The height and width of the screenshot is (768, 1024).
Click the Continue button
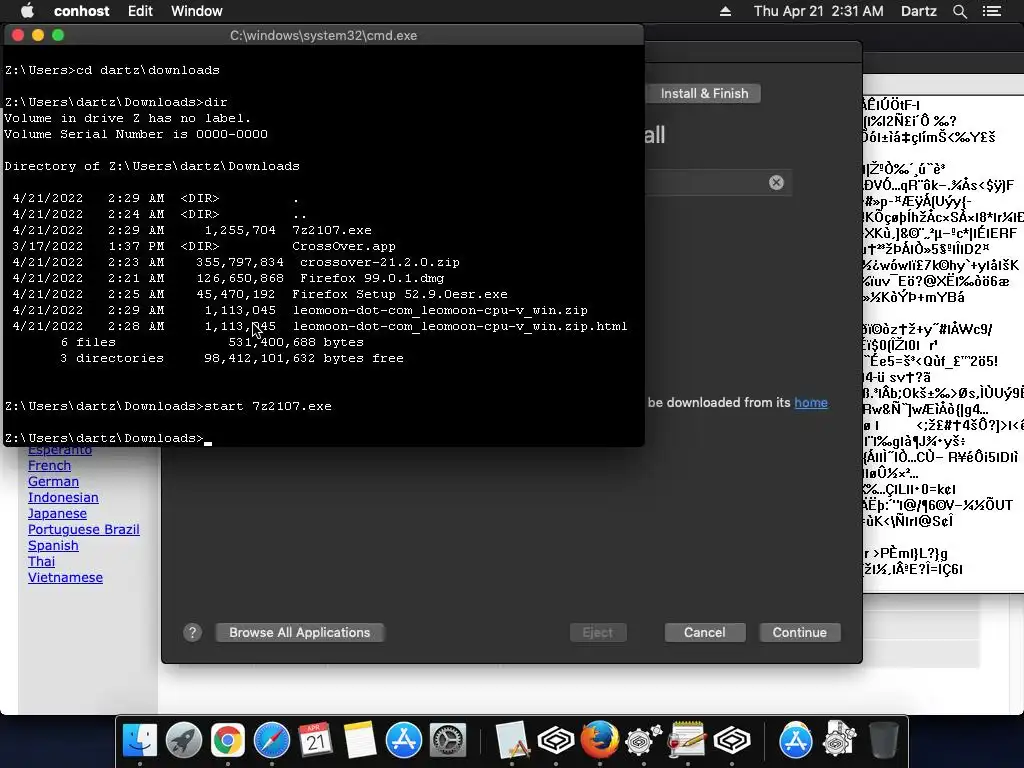click(x=799, y=632)
